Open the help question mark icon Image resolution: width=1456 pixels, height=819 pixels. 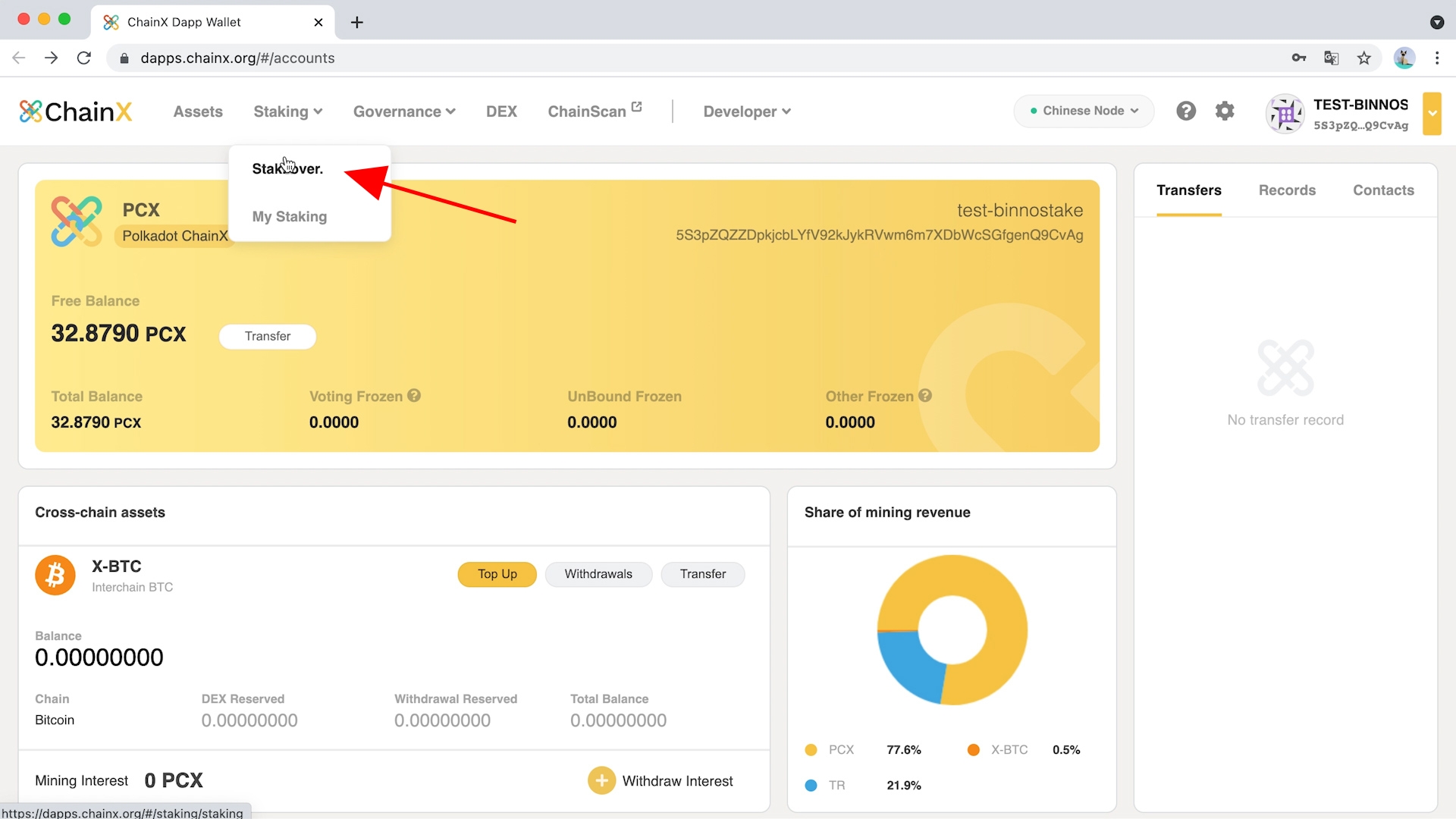tap(1186, 111)
